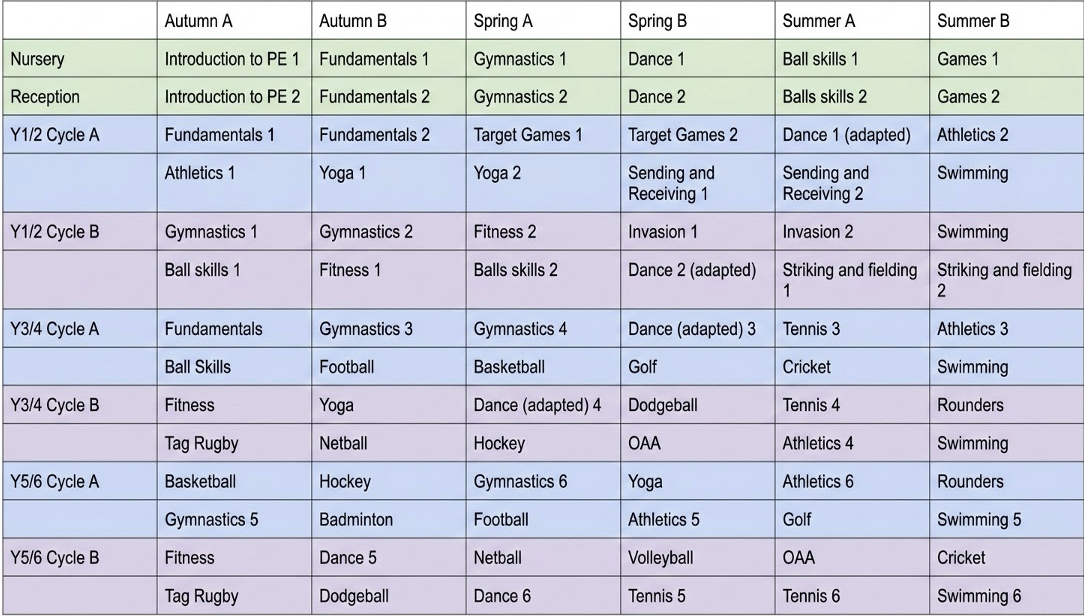Click the Tennis 4 cell
This screenshot has width=1084, height=616.
[852, 404]
